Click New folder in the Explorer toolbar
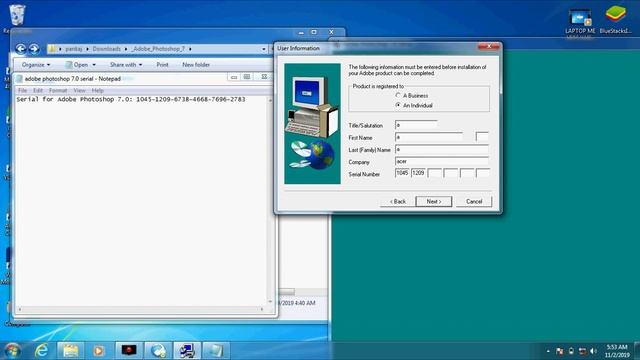Image resolution: width=640 pixels, height=360 pixels. click(196, 65)
